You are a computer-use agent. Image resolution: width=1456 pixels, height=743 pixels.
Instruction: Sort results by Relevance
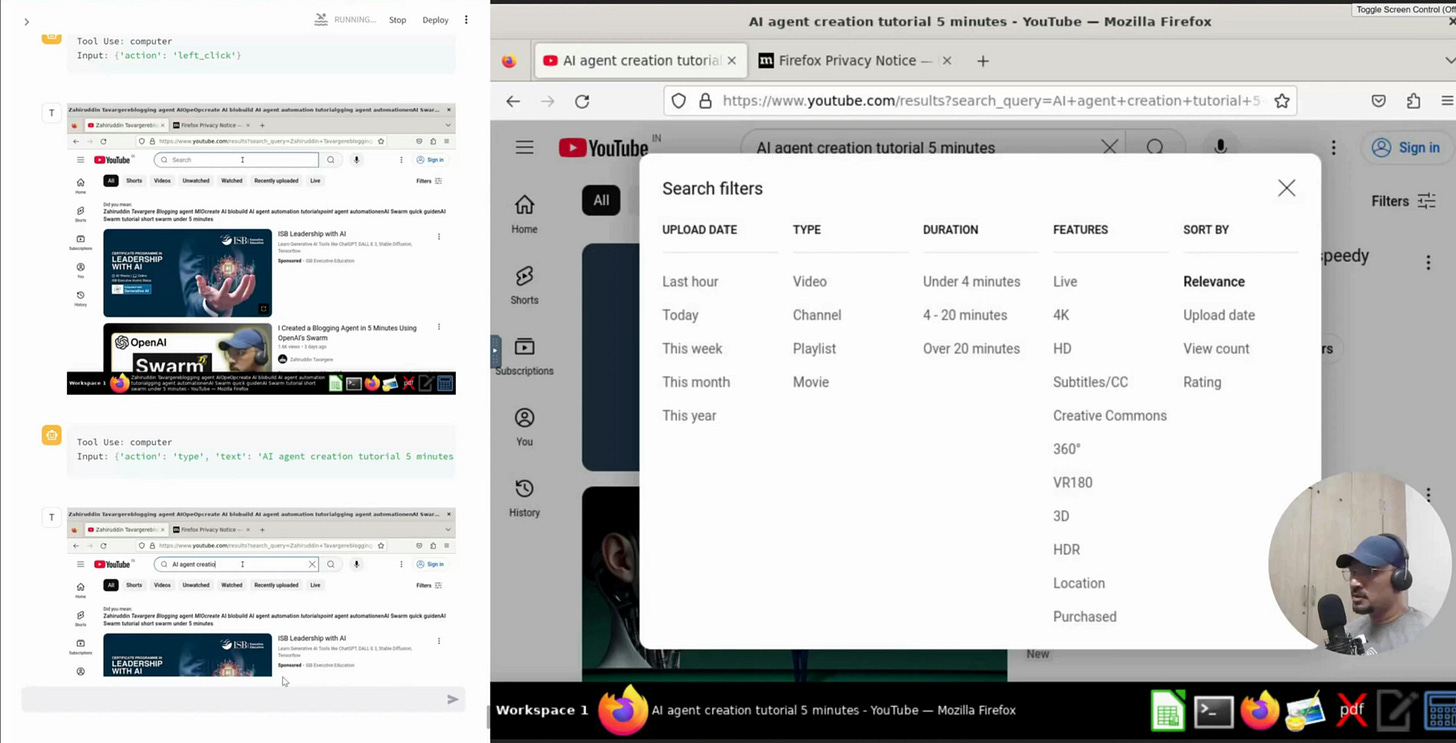coord(1214,282)
